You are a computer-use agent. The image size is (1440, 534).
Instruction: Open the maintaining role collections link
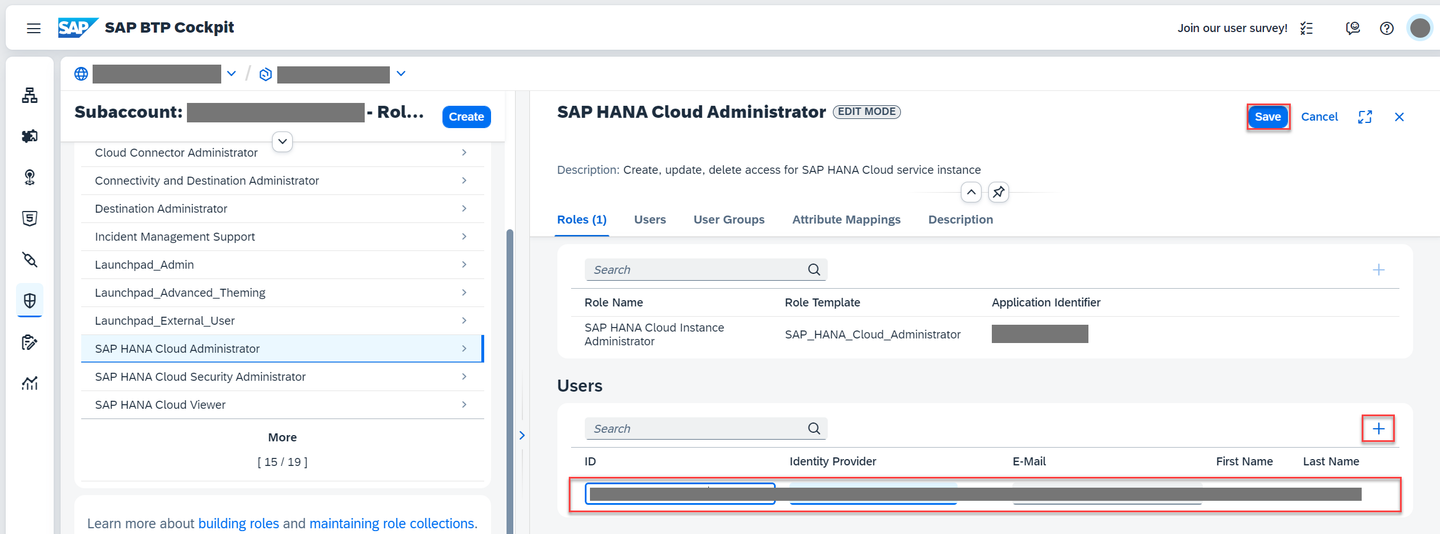pyautogui.click(x=392, y=524)
